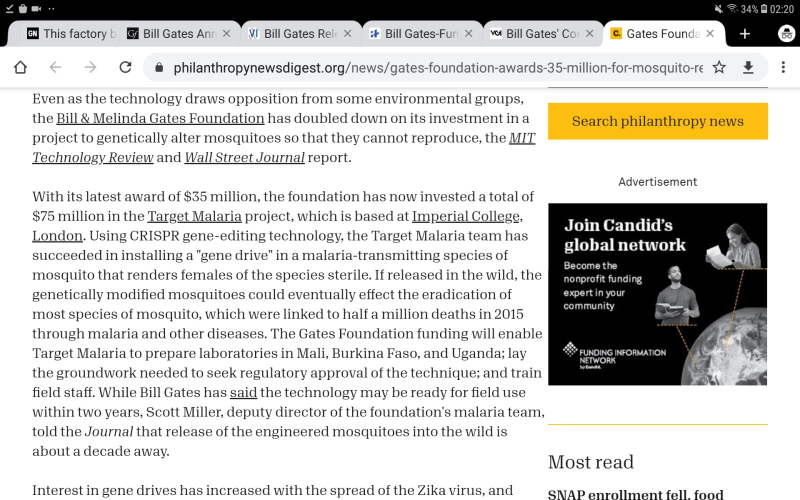Open Chrome's three-dot menu

pos(783,67)
